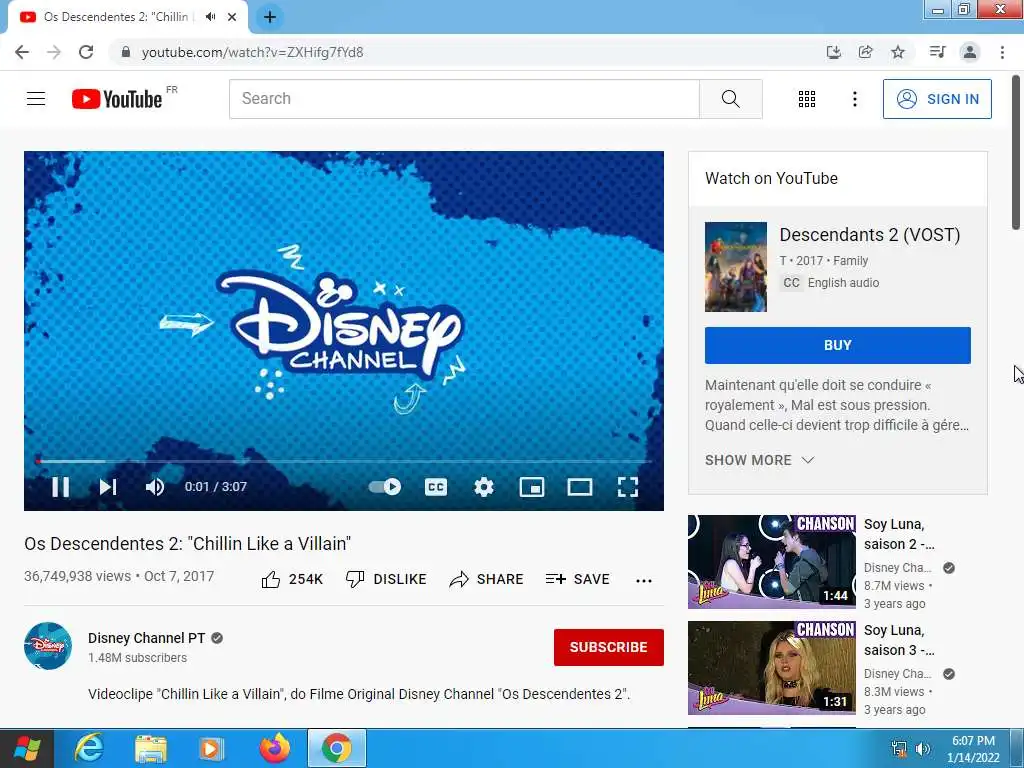Open Chrome three-dot menu
The height and width of the screenshot is (768, 1024).
point(1002,52)
